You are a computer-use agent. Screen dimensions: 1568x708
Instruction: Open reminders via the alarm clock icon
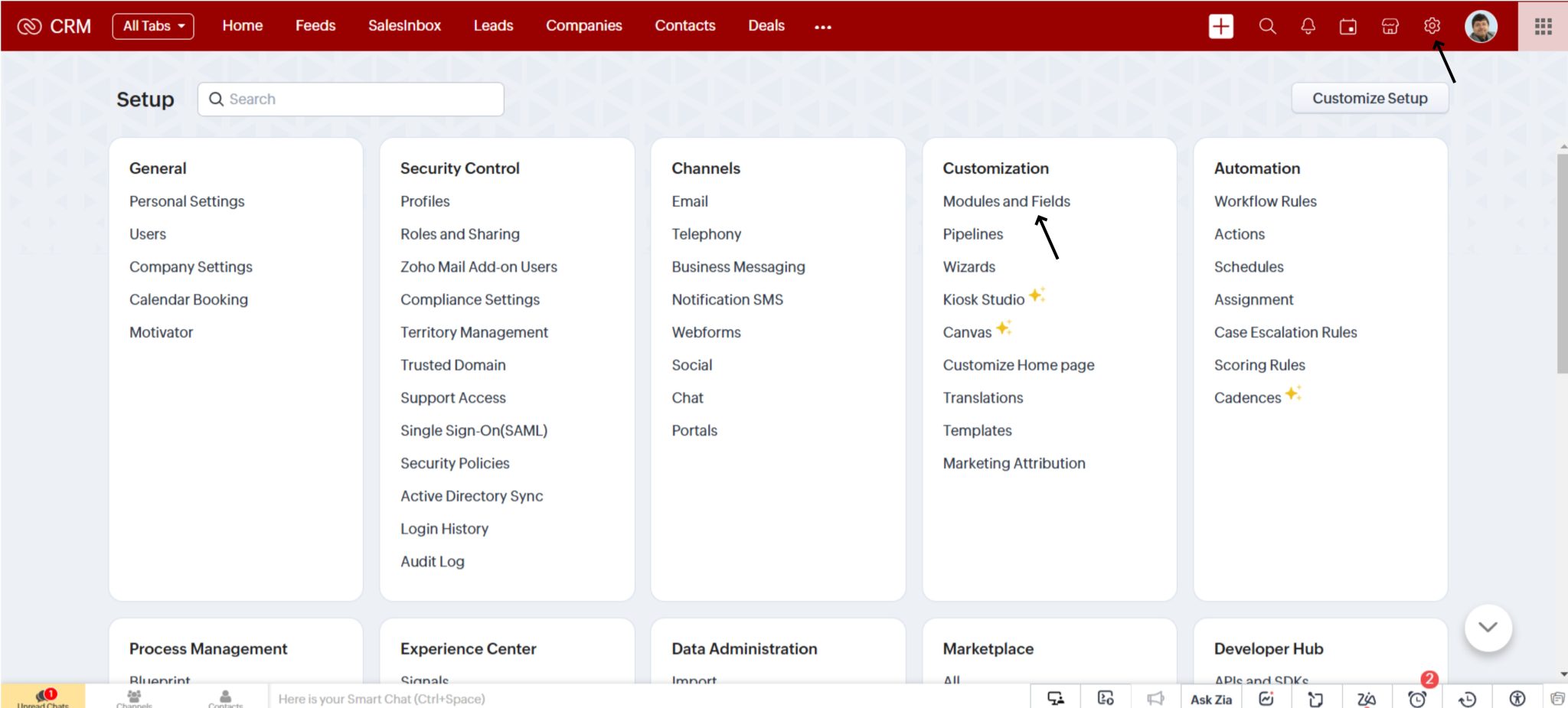click(1417, 697)
